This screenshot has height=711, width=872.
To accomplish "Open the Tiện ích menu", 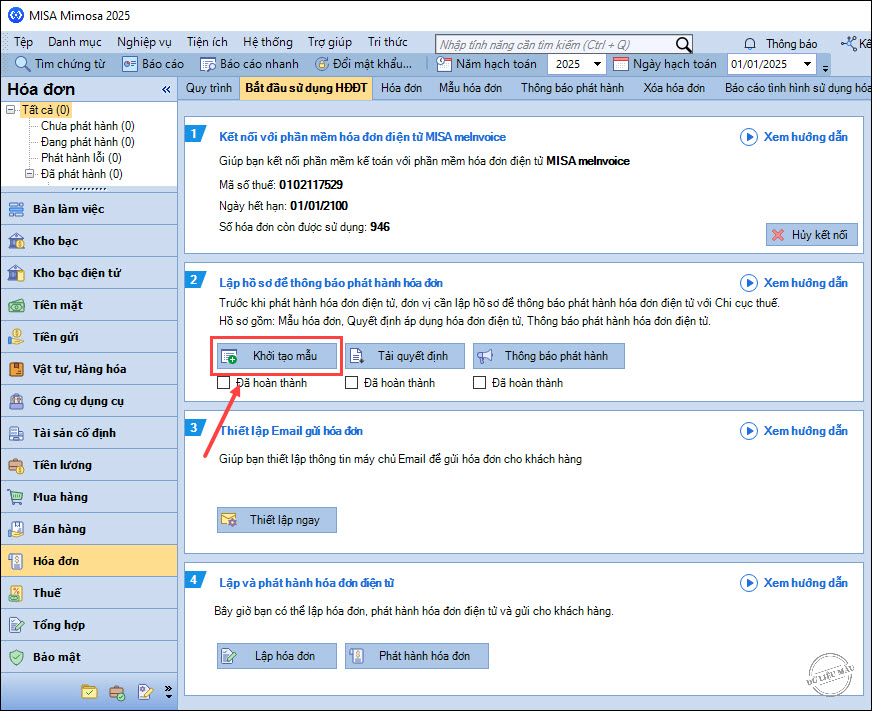I will (207, 42).
